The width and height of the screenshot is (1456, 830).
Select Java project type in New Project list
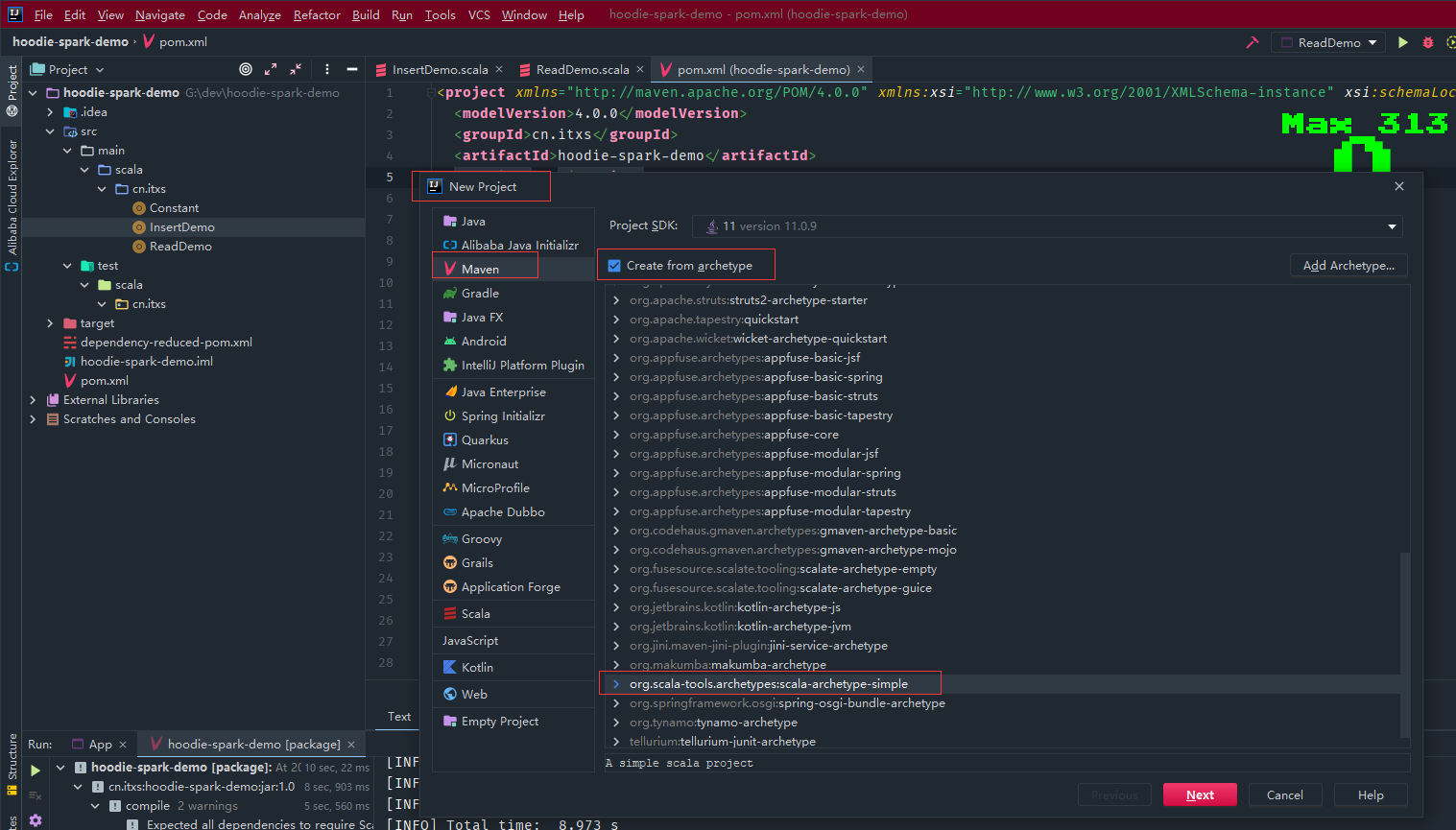coord(513,221)
